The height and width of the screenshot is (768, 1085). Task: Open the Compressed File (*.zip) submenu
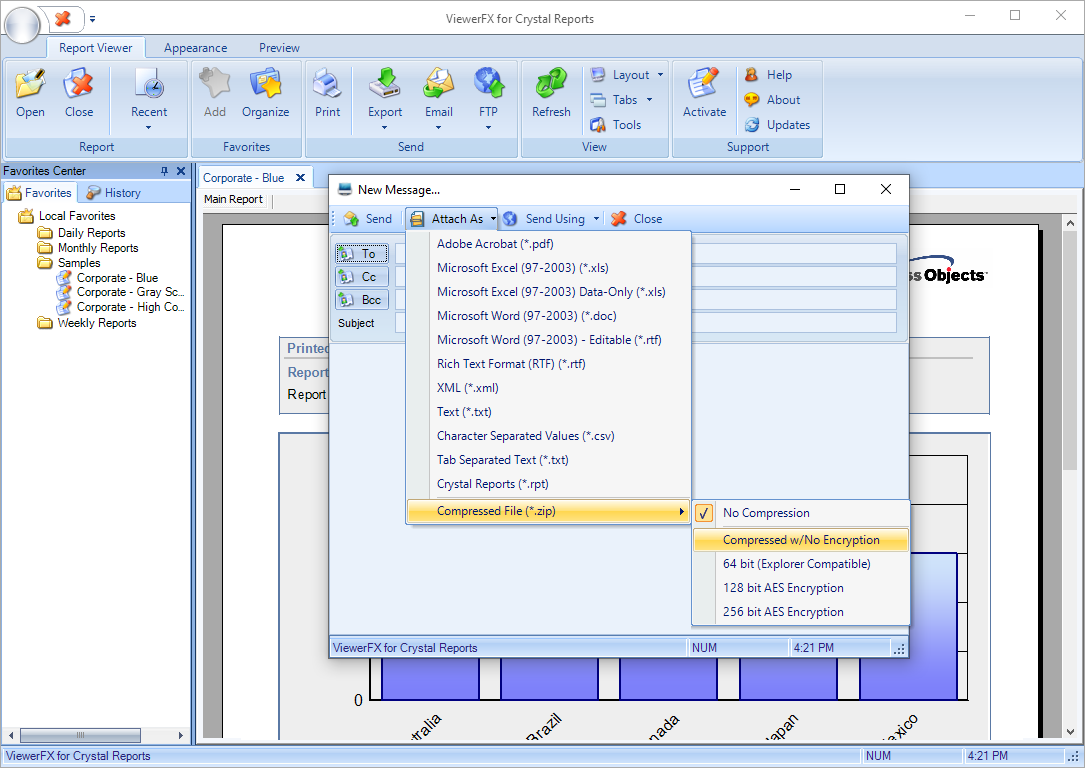tap(549, 511)
